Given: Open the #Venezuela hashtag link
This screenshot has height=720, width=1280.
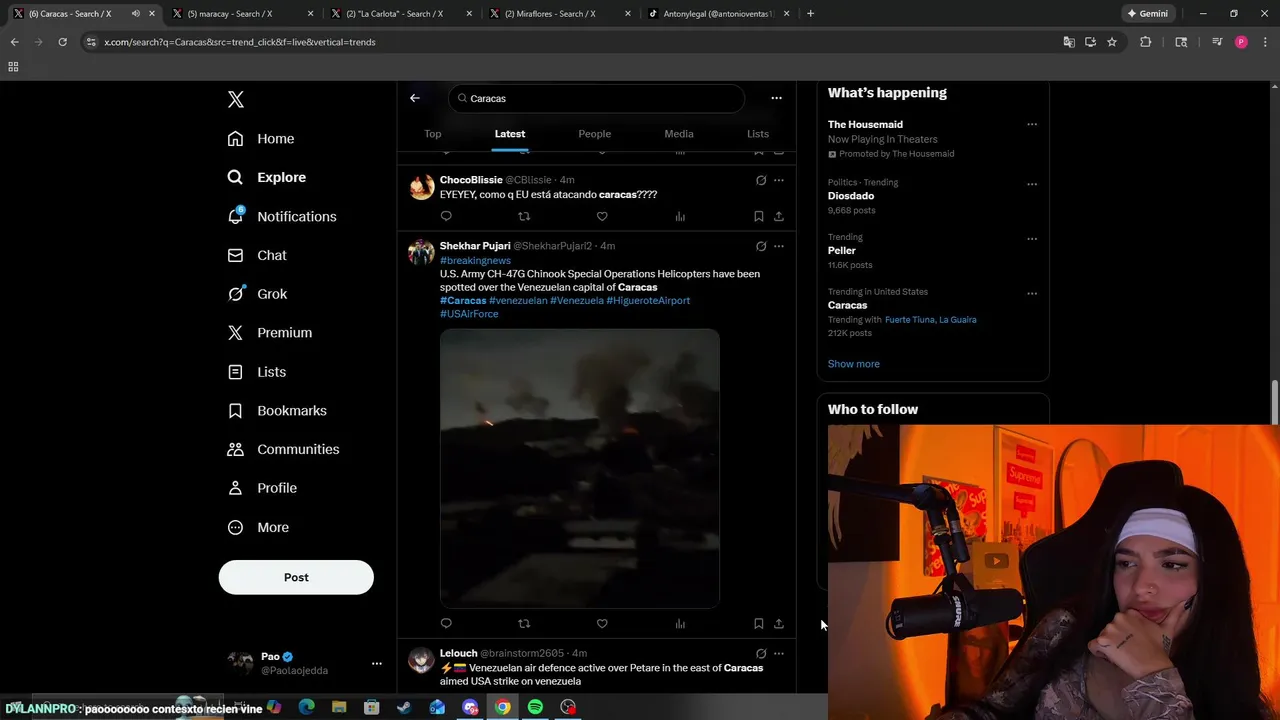Looking at the screenshot, I should (x=577, y=300).
